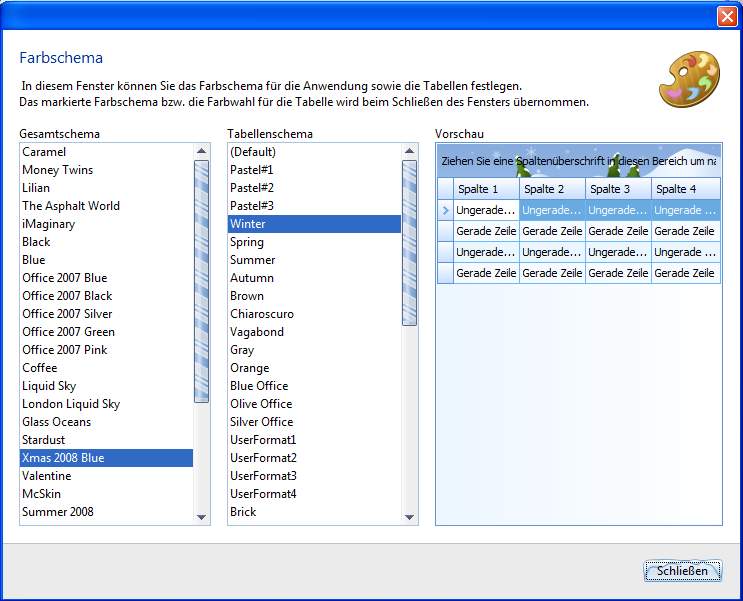Close the Farbschema dialog window
743x601 pixels.
pos(726,17)
